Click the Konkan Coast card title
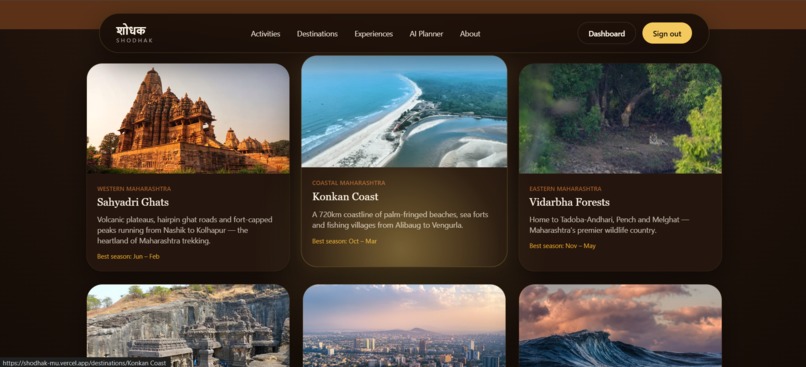Viewport: 806px width, 367px height. pos(345,196)
